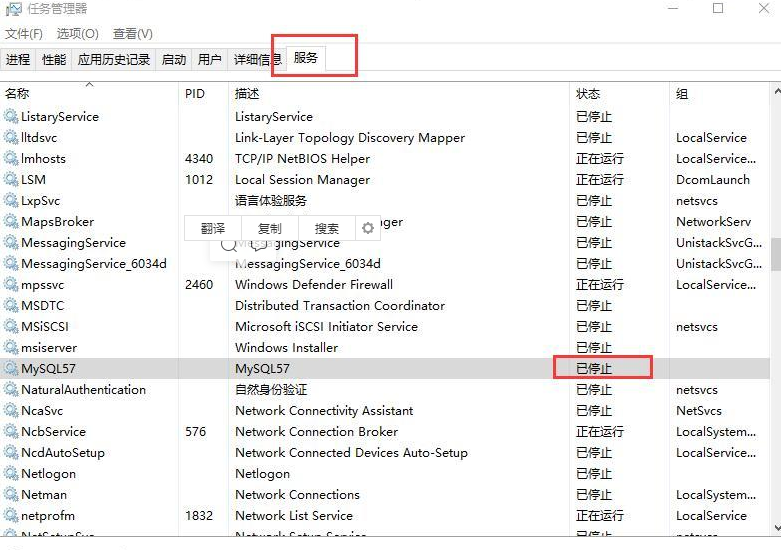Viewport: 781px width, 550px height.
Task: Click the MySQL57 service icon
Action: [11, 369]
